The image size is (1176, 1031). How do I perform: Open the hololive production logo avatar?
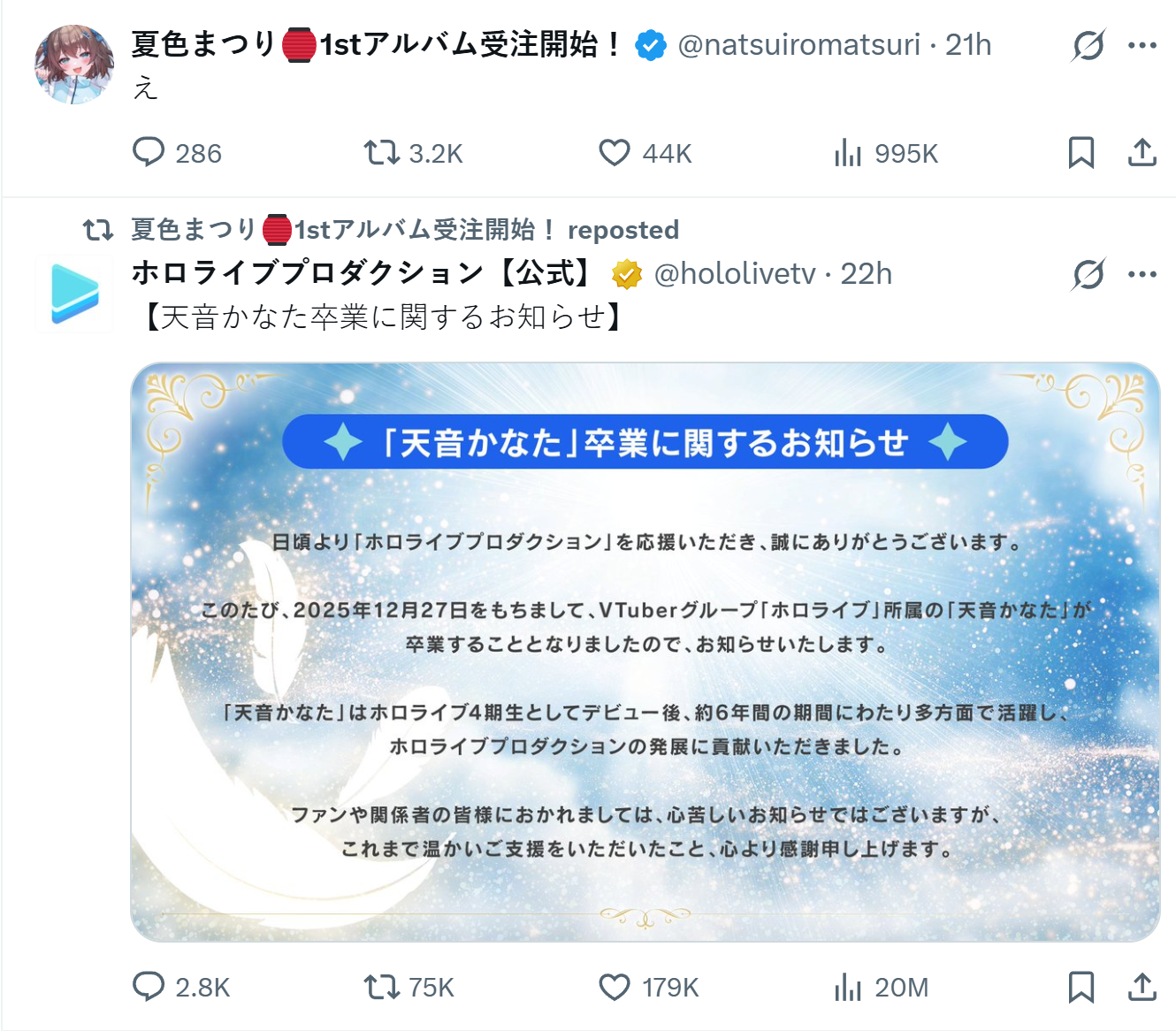(74, 294)
